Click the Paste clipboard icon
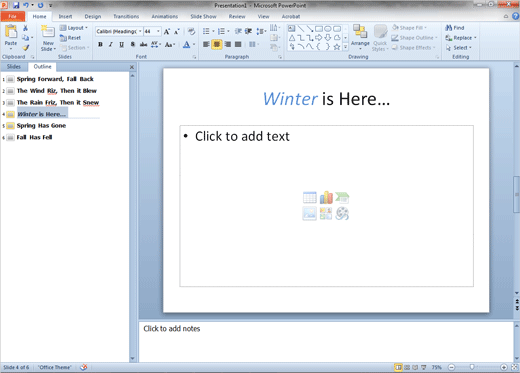Viewport: 520px width, 373px height. pos(11,32)
